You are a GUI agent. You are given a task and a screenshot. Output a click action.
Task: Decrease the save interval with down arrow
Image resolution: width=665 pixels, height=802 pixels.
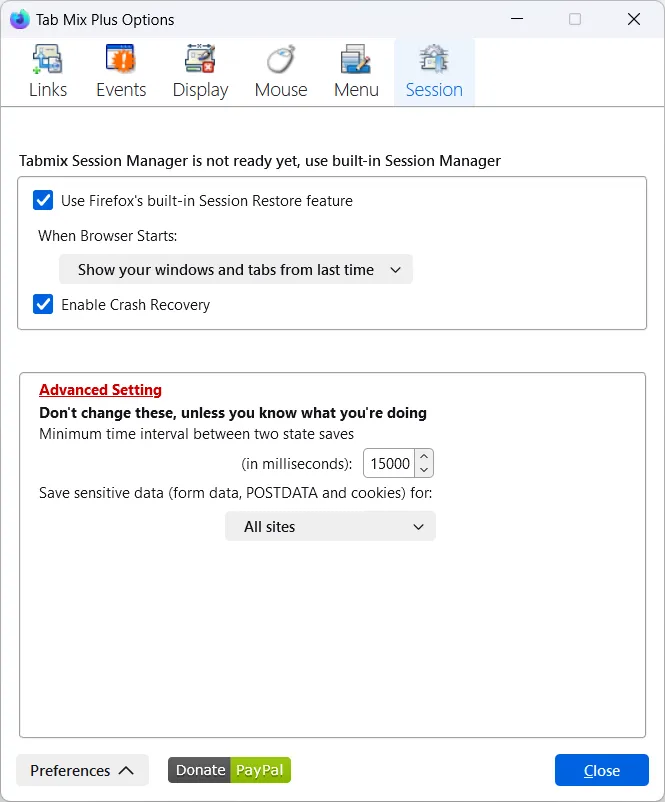(424, 470)
